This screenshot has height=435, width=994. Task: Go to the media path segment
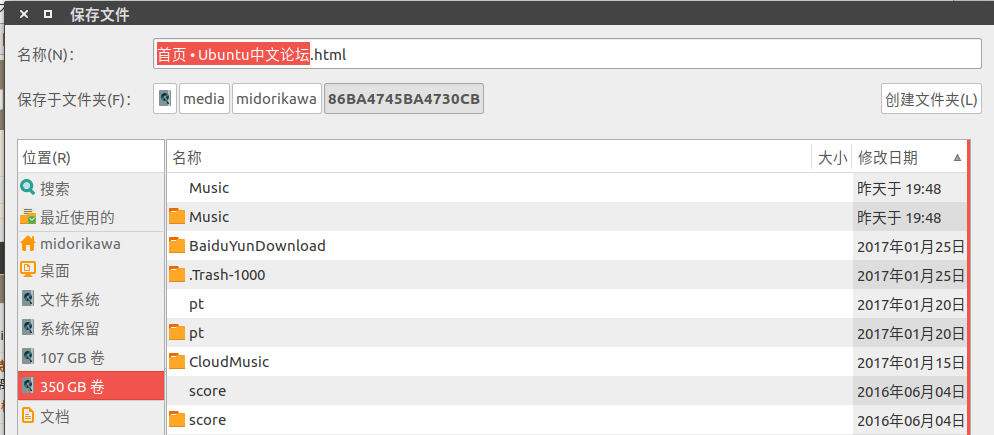pos(204,99)
